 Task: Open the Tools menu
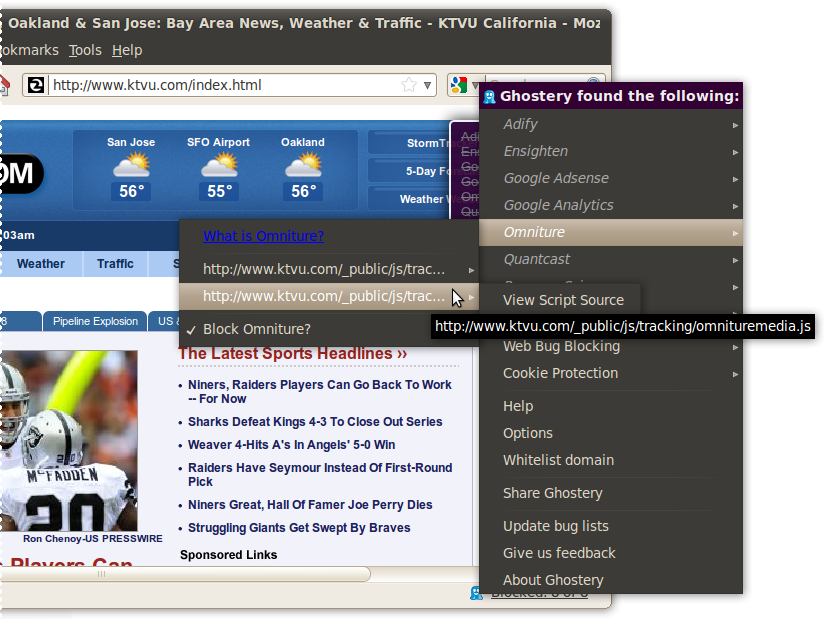point(85,50)
